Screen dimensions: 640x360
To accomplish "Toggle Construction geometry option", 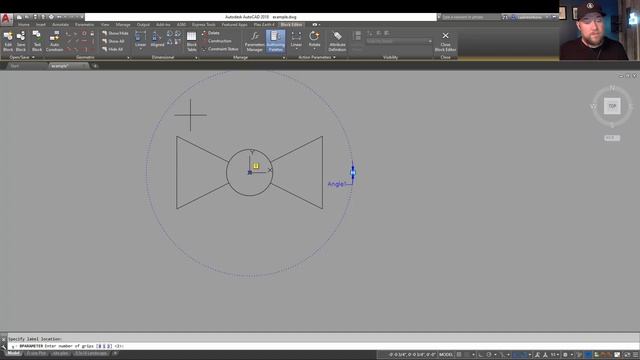I will [x=217, y=41].
